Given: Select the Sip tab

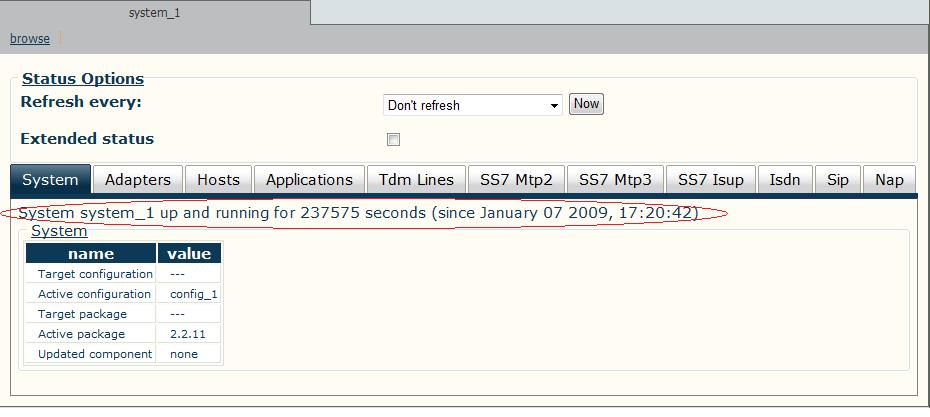Looking at the screenshot, I should [x=837, y=180].
